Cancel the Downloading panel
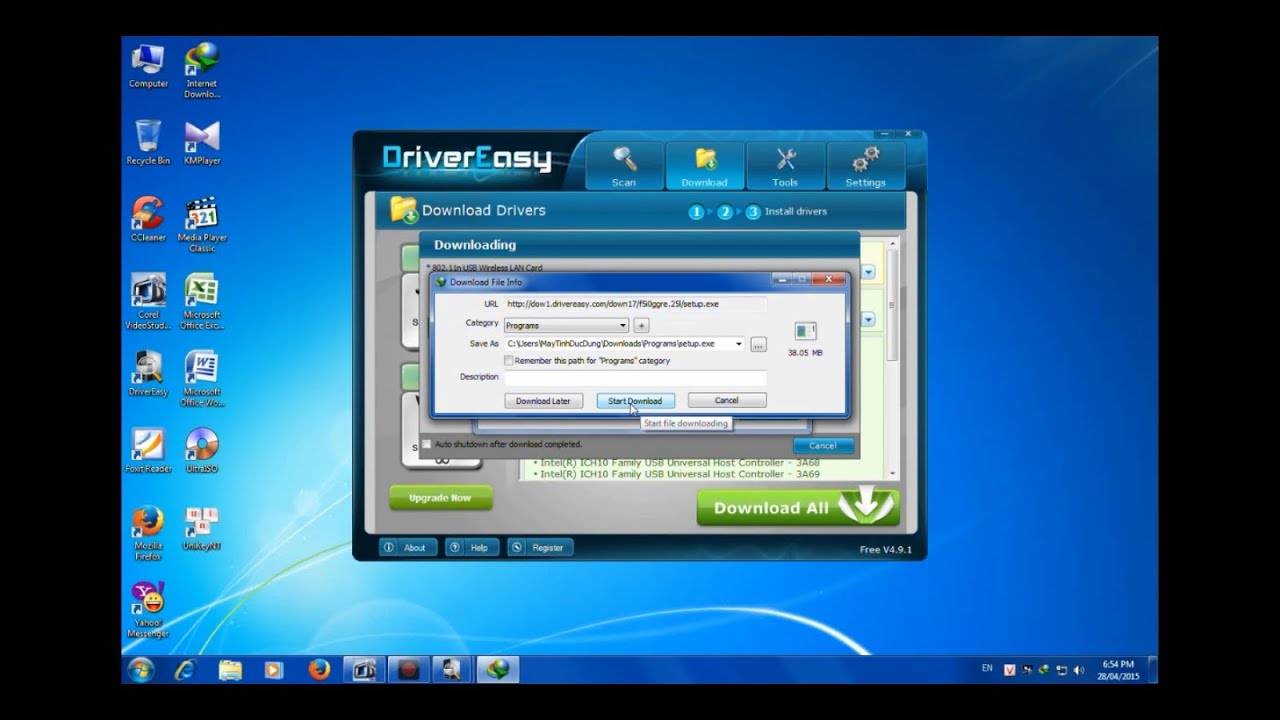Screen dimensions: 1280x720 (823, 445)
